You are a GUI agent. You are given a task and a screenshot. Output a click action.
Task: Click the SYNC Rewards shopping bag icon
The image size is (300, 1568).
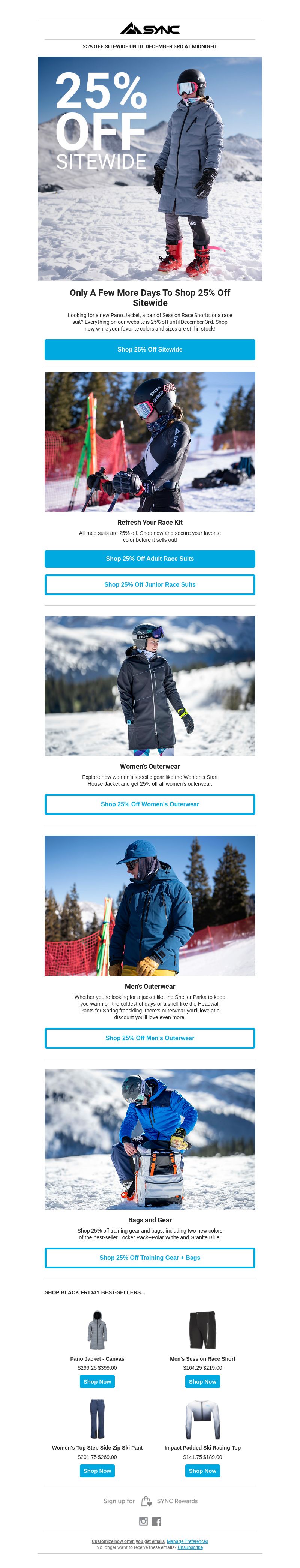click(146, 1501)
